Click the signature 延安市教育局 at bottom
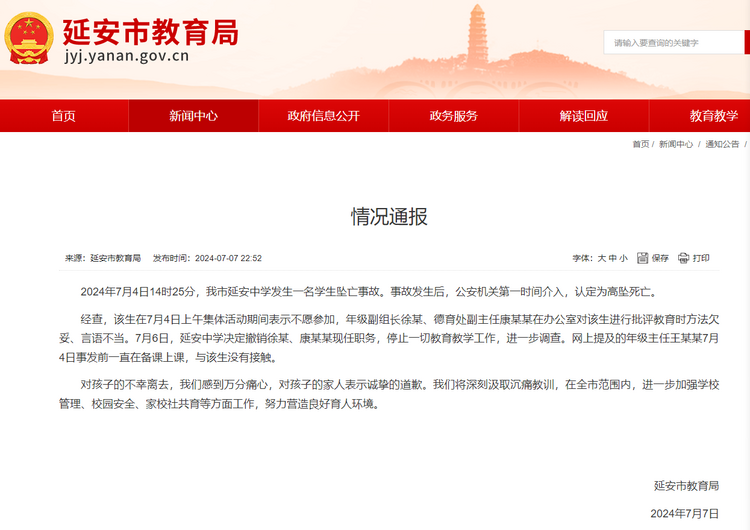 (x=686, y=486)
